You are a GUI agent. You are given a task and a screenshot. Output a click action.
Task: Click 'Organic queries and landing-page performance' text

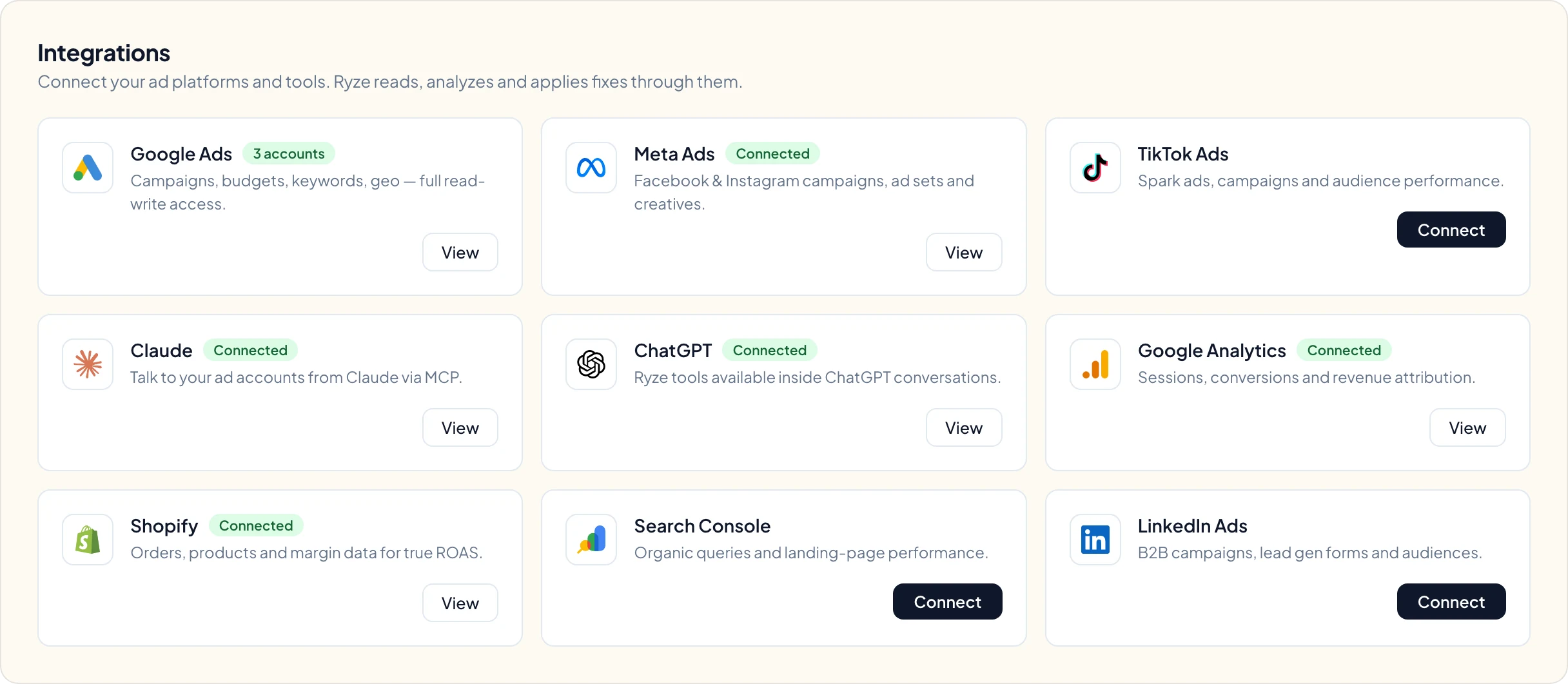(811, 553)
